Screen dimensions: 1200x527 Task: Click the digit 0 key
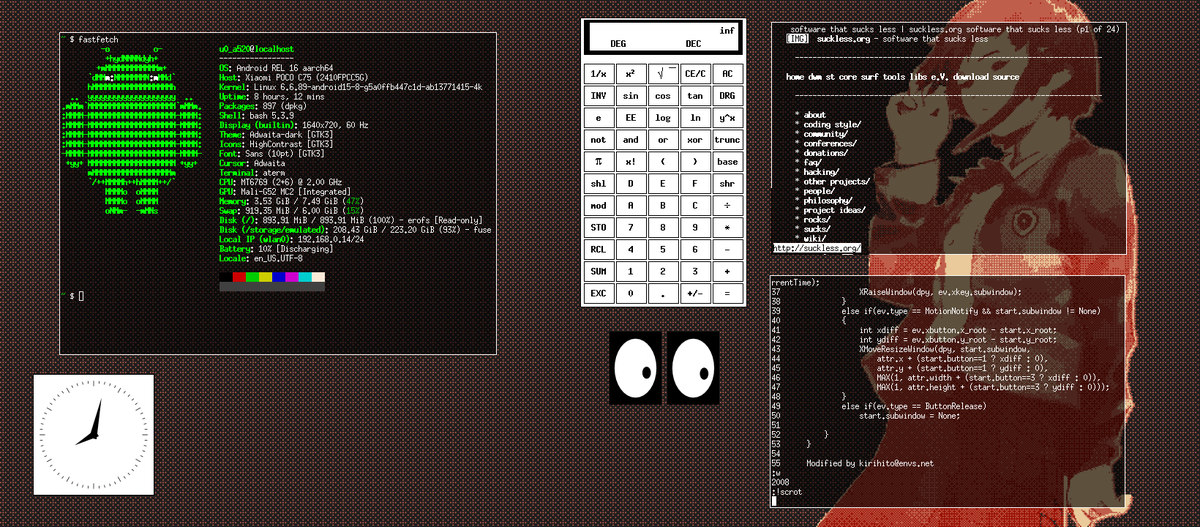pos(630,294)
